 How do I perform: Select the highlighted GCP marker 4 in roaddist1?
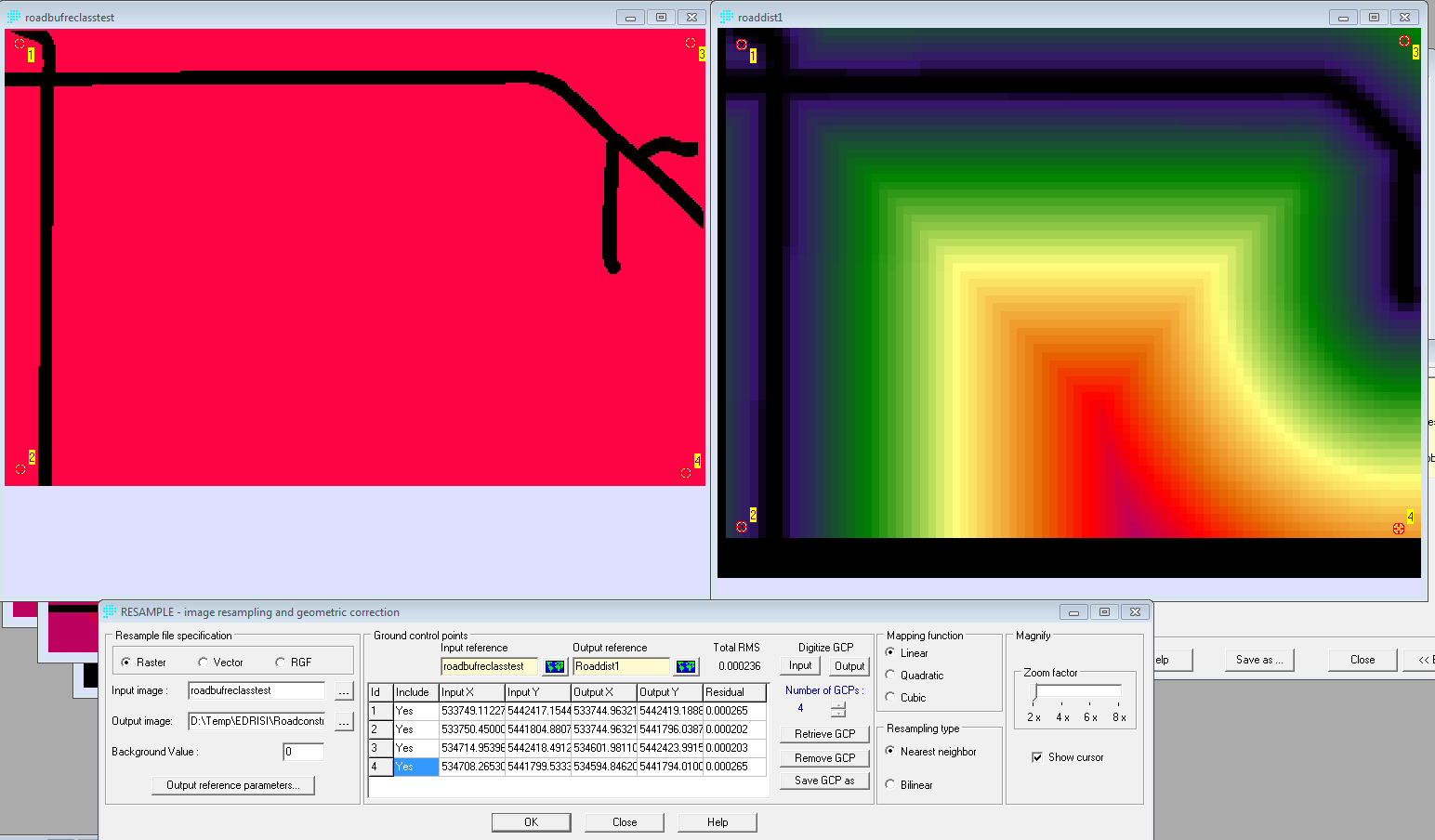pyautogui.click(x=1399, y=527)
